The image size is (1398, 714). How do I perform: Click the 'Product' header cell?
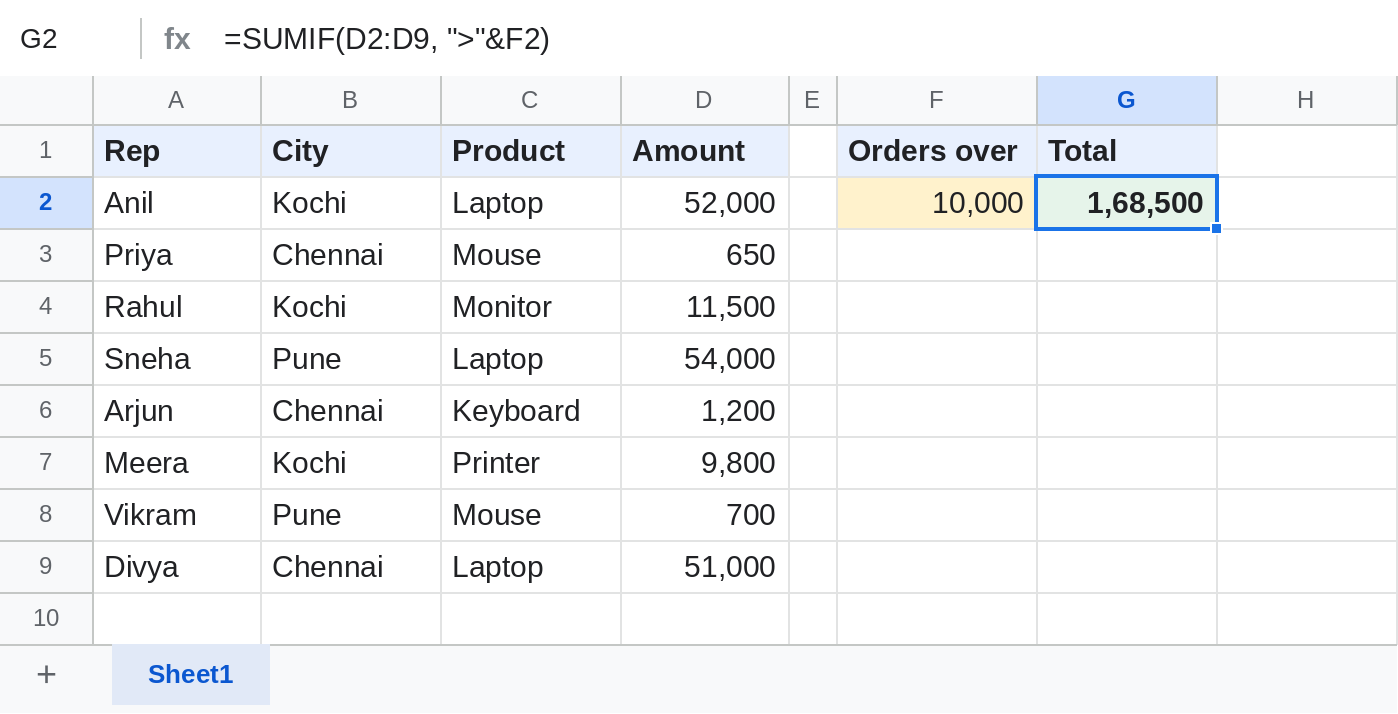pos(531,151)
